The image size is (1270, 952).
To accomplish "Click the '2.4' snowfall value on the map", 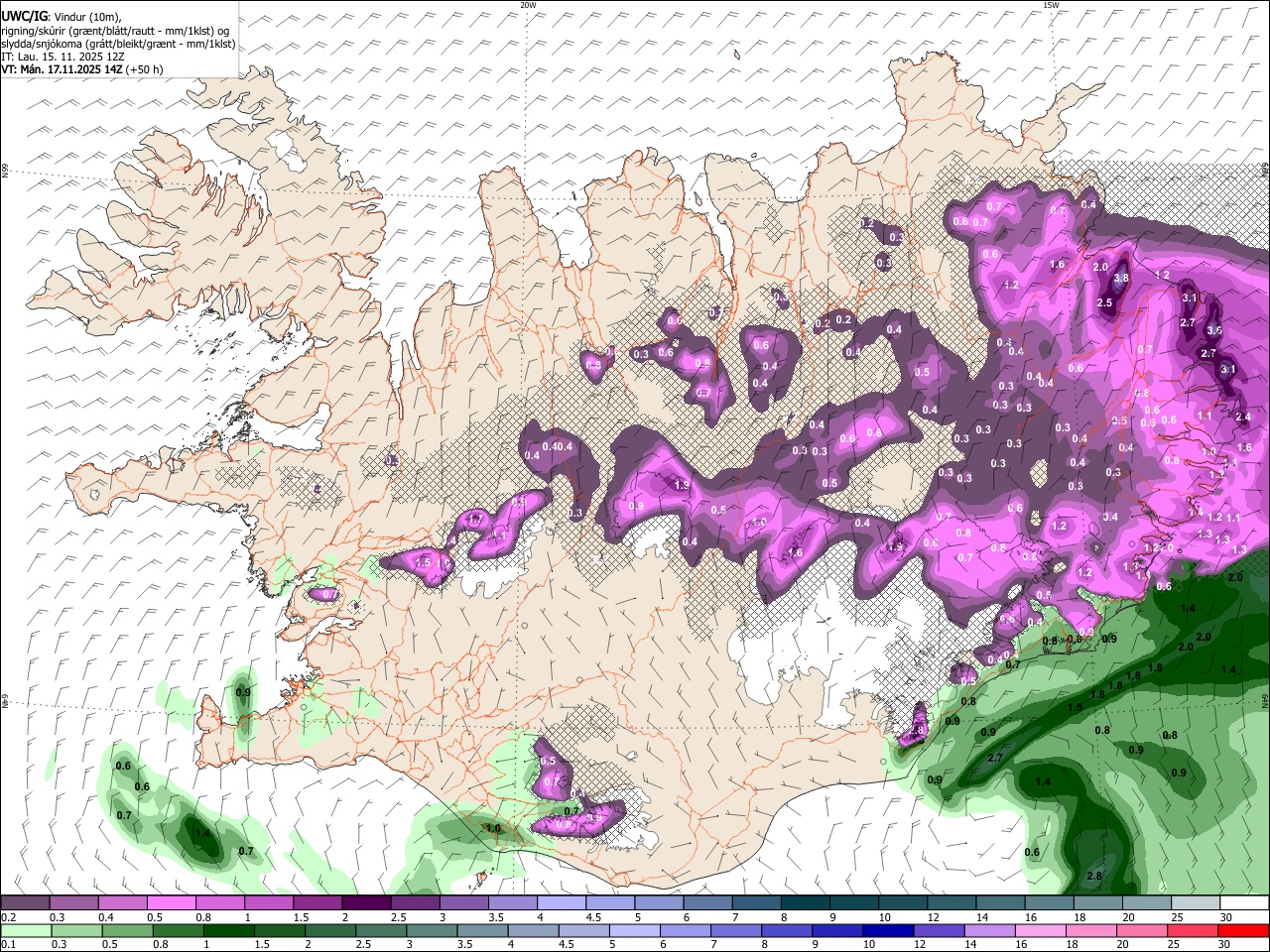I will click(x=1243, y=417).
